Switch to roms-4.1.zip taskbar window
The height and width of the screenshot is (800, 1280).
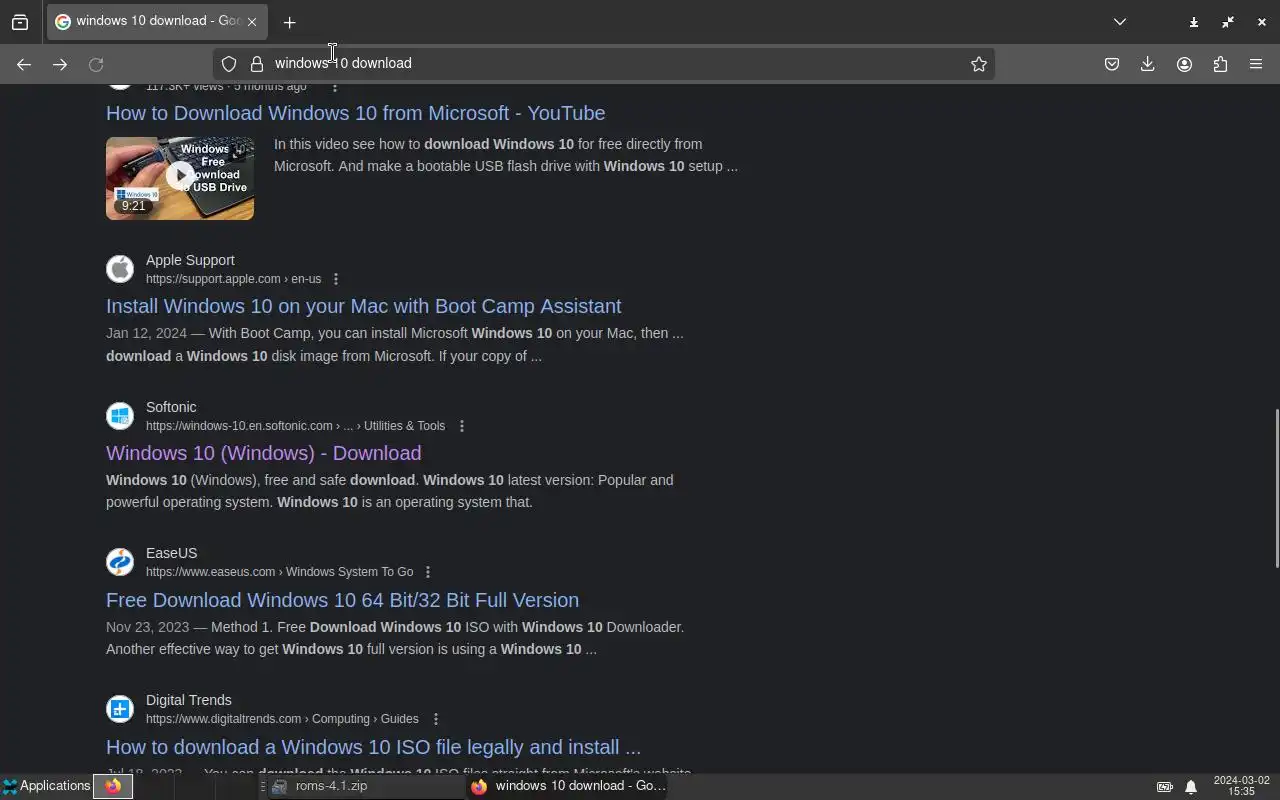coord(365,787)
